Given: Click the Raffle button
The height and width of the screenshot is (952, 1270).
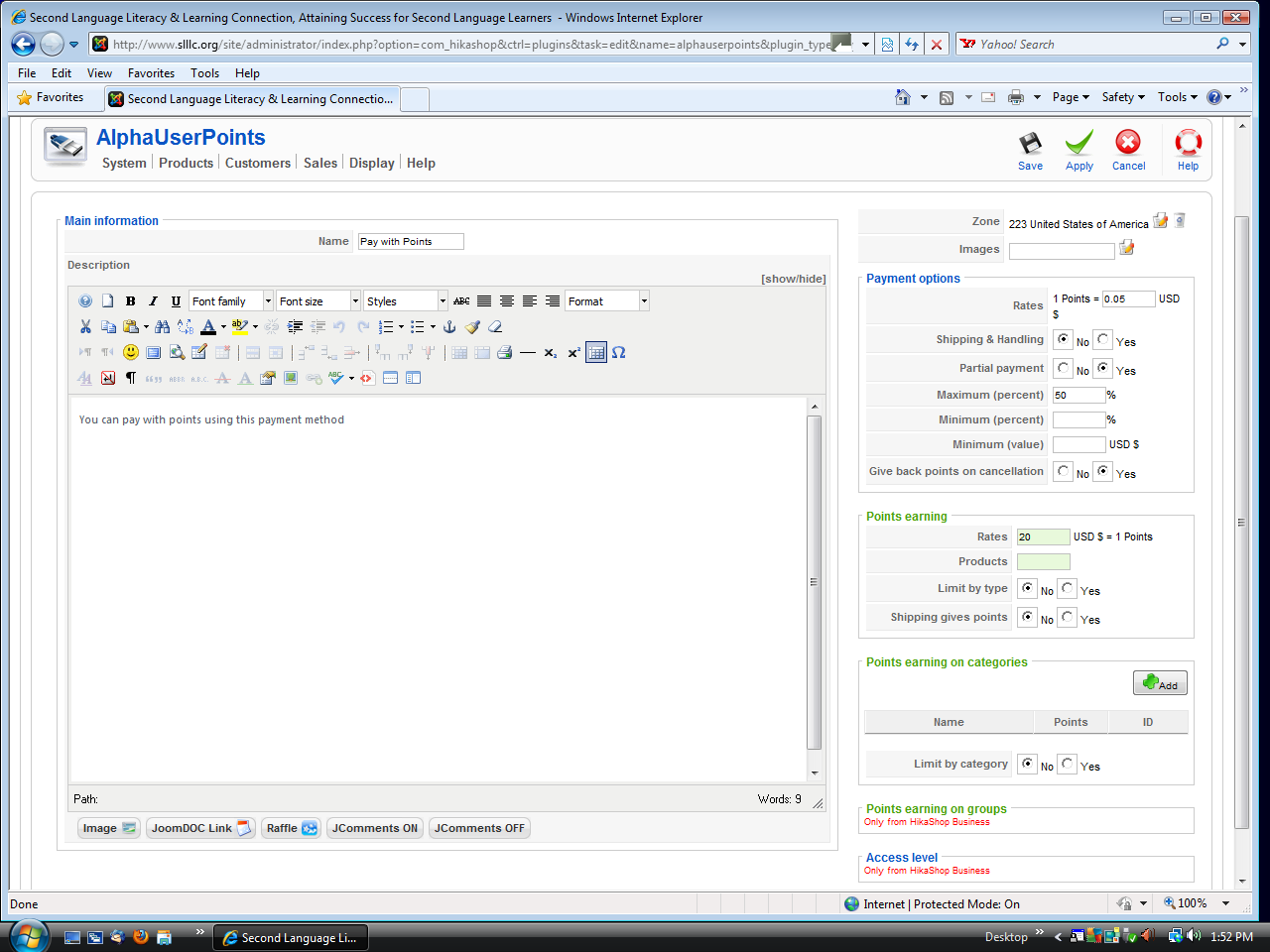Looking at the screenshot, I should 292,828.
